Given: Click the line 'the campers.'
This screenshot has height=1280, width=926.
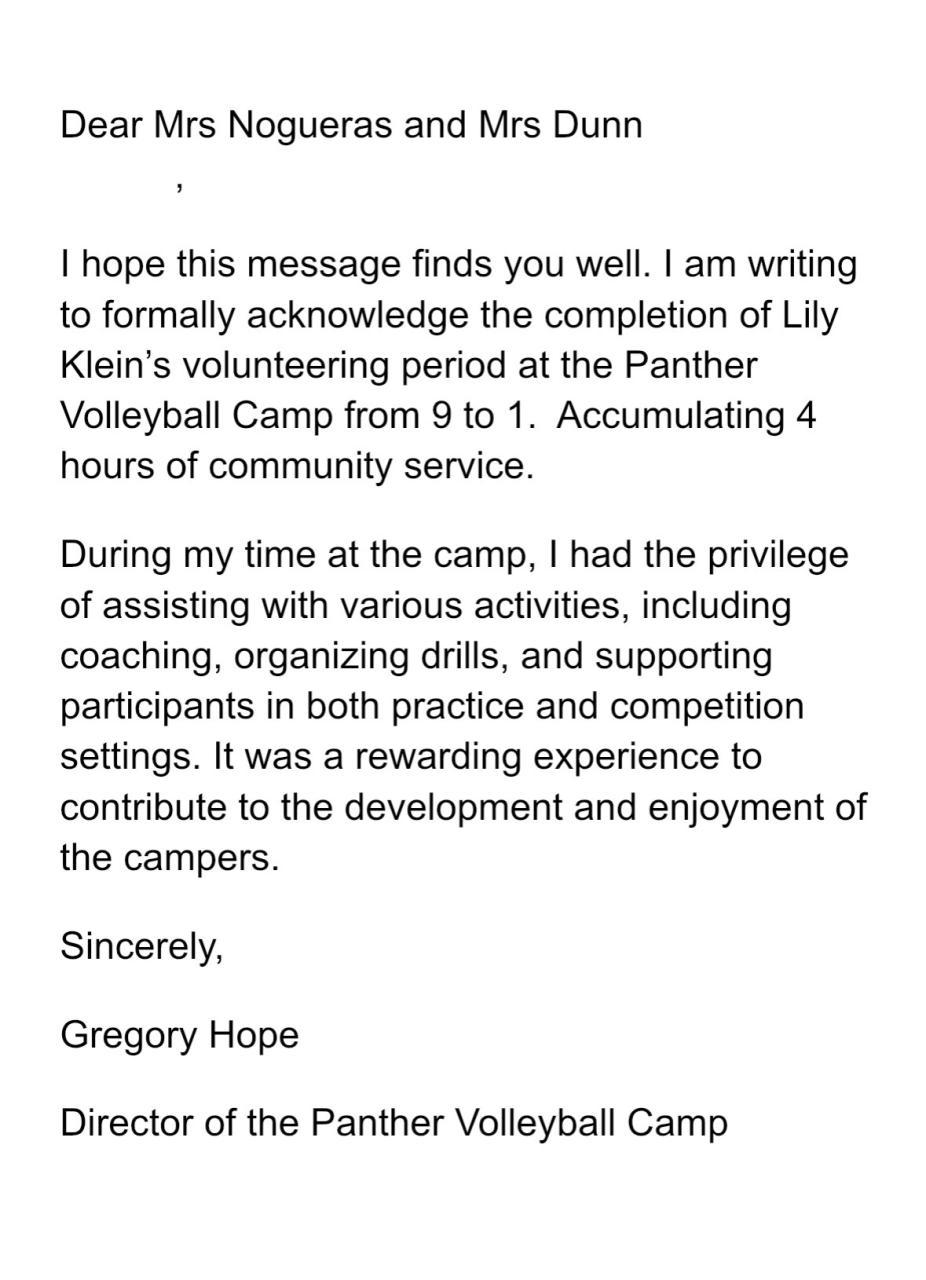Looking at the screenshot, I should click(169, 858).
